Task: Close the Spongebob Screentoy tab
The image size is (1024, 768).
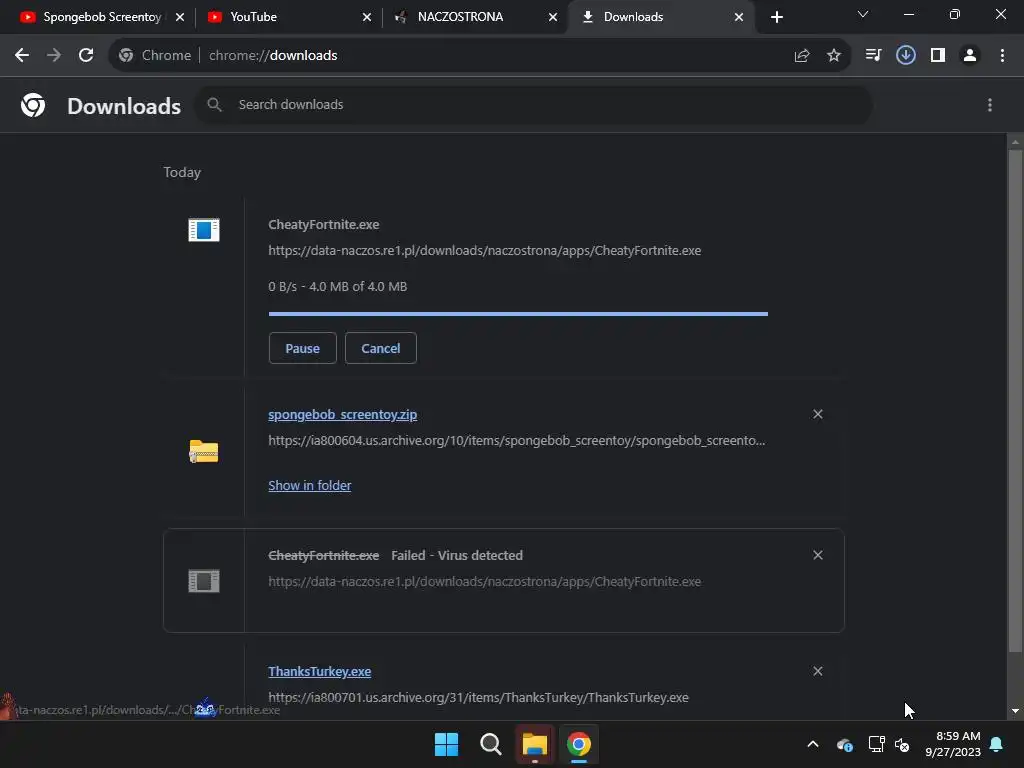Action: coord(180,17)
